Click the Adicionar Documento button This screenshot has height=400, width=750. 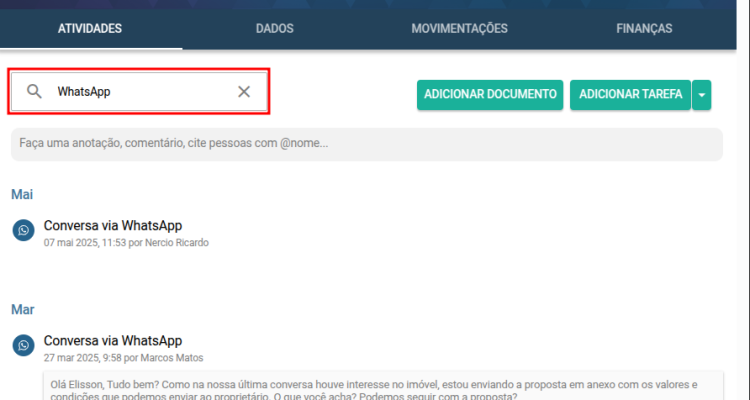[490, 95]
